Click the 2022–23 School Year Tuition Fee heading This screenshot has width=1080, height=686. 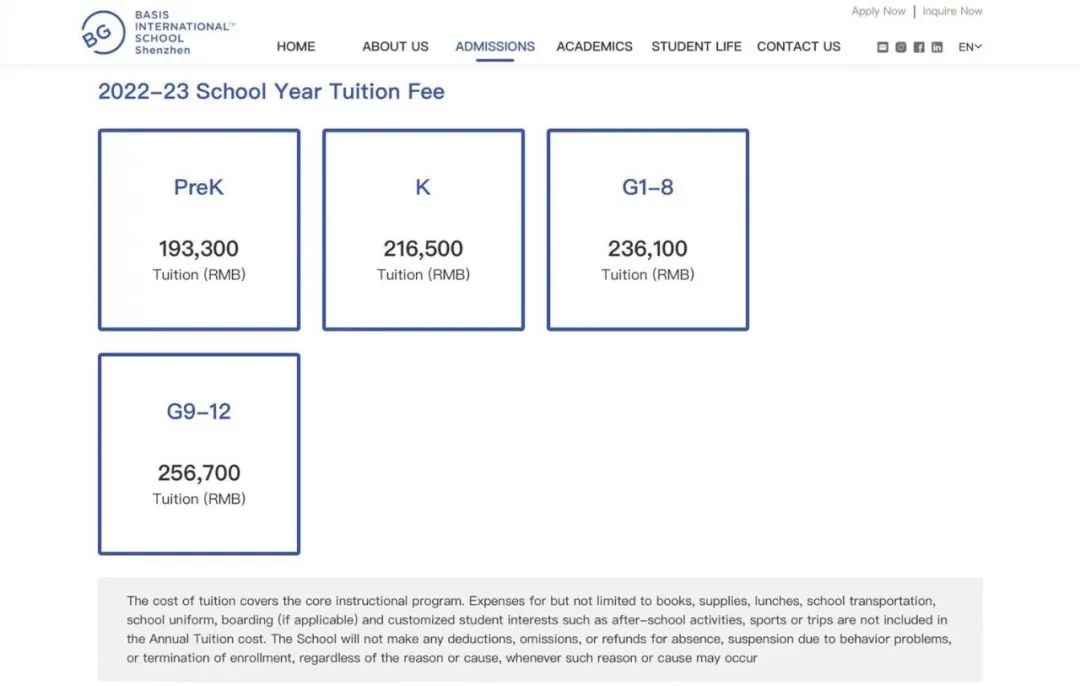tap(271, 92)
